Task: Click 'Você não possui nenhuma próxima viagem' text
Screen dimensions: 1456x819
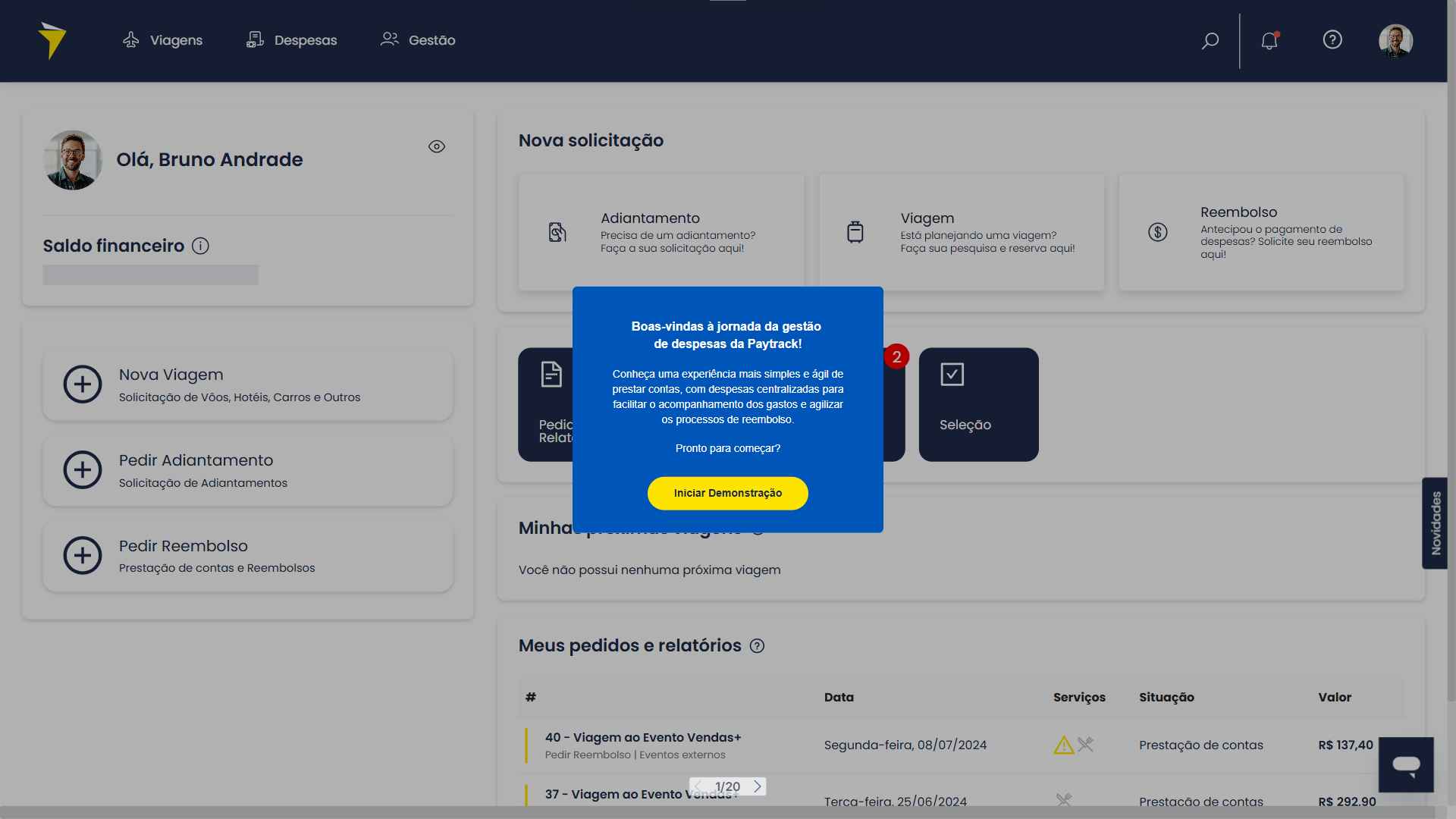Action: [x=650, y=570]
